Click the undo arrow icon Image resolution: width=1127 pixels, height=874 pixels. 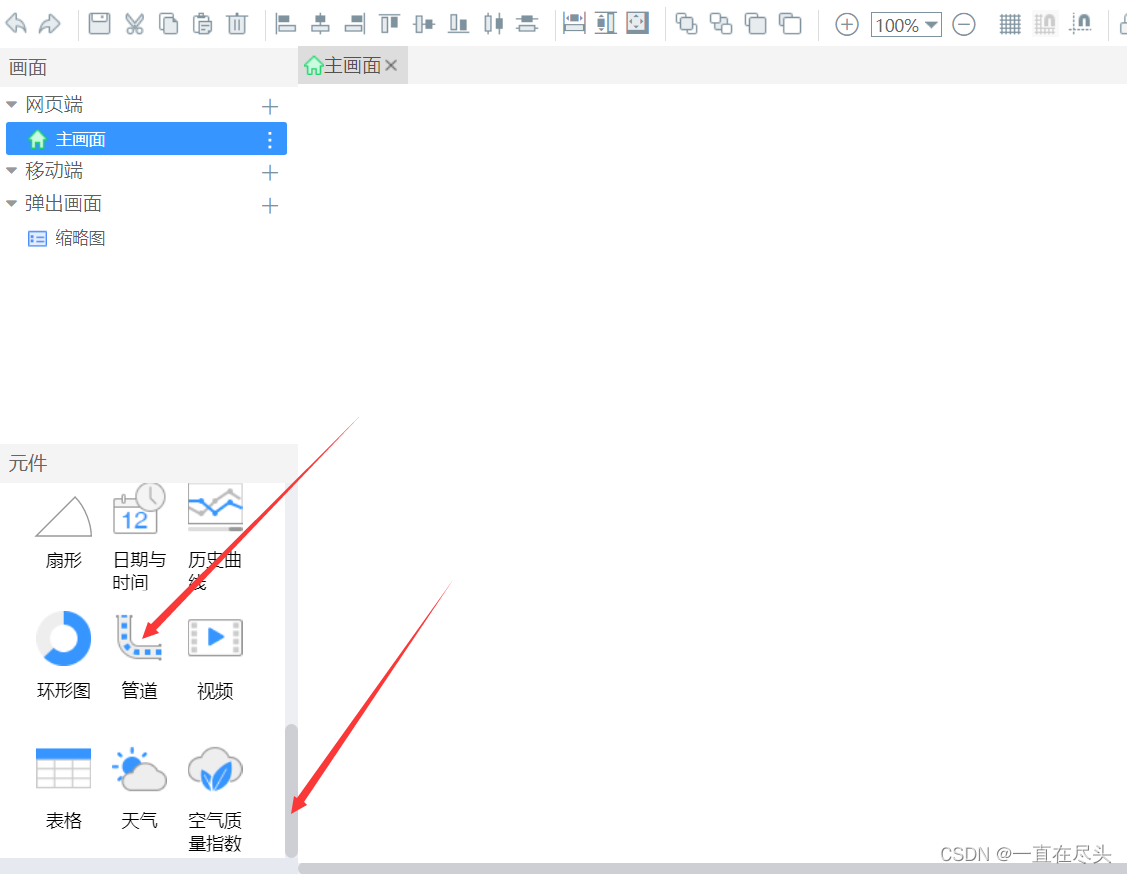[x=16, y=24]
